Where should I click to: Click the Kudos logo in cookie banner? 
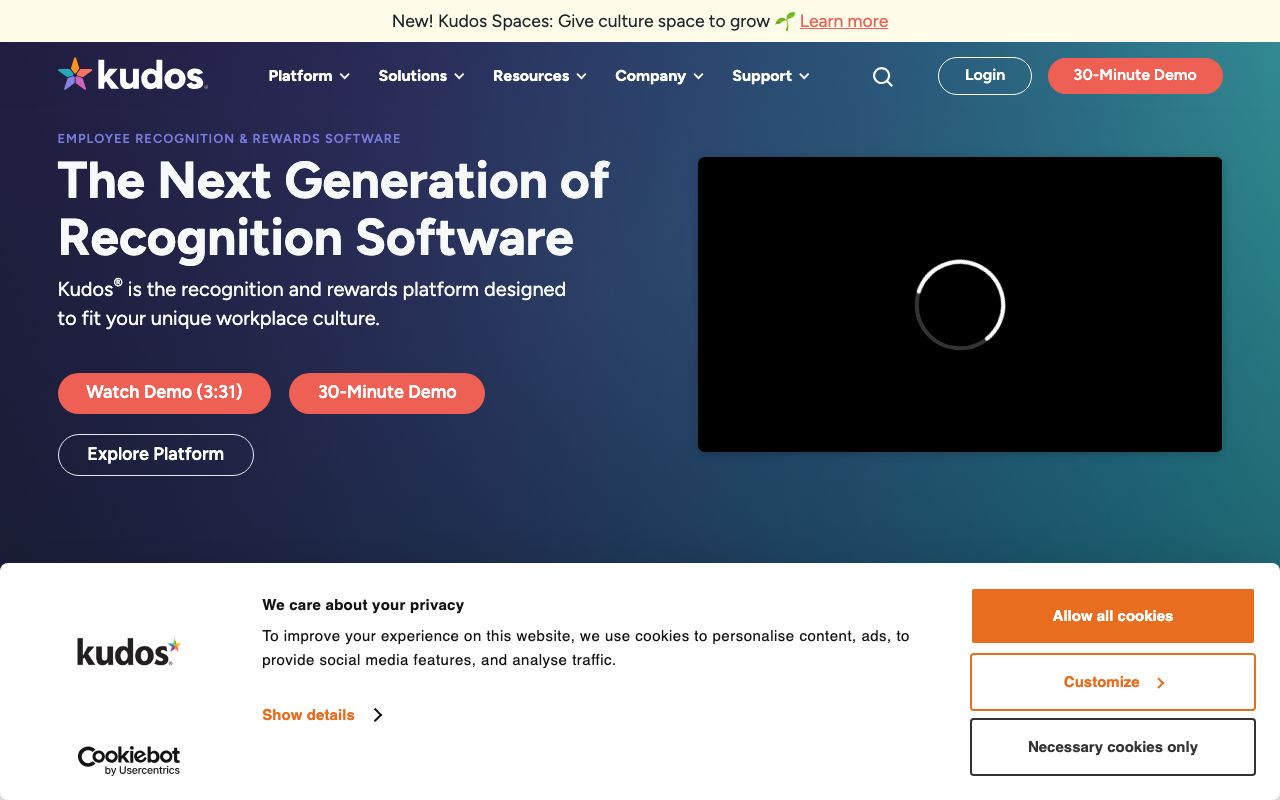click(x=129, y=652)
